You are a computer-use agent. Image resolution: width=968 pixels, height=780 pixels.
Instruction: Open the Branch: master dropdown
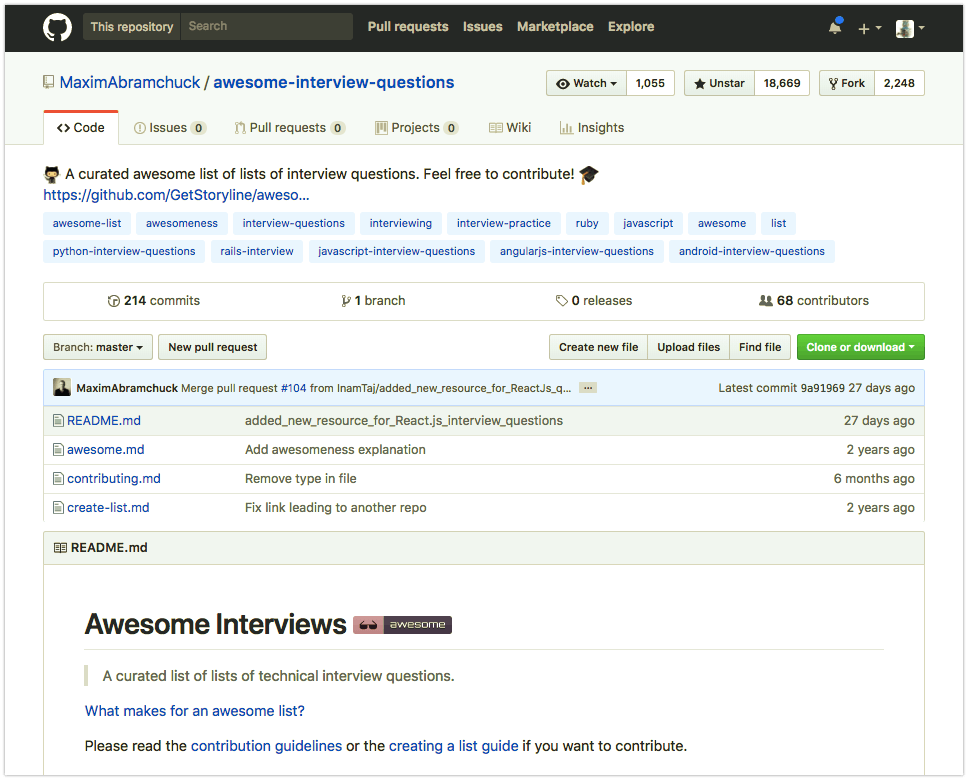point(98,348)
